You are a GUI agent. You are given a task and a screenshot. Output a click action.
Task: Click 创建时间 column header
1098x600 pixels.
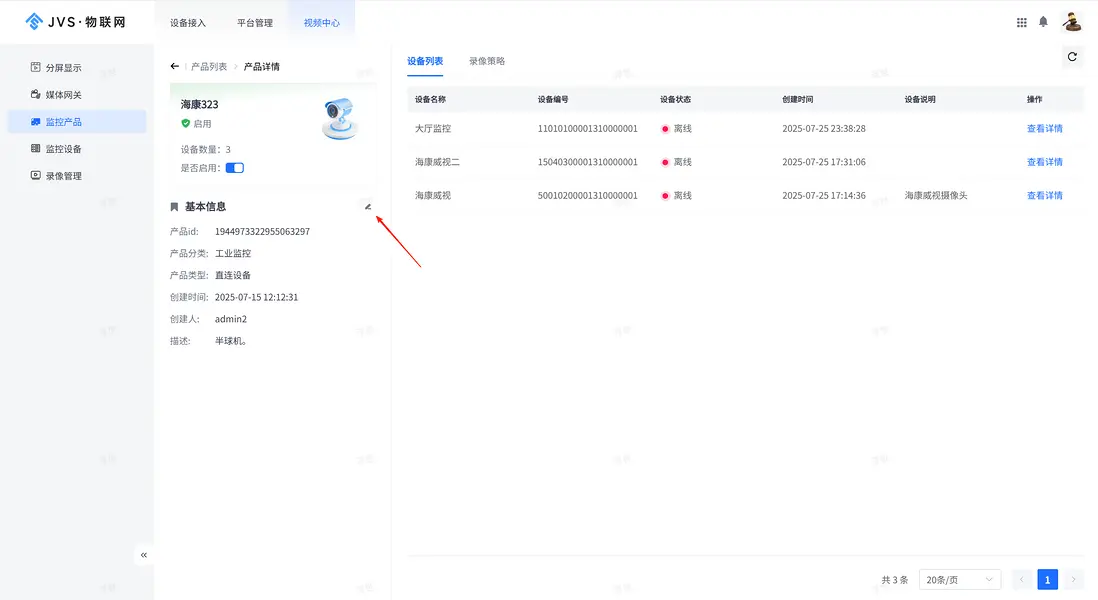pyautogui.click(x=798, y=99)
